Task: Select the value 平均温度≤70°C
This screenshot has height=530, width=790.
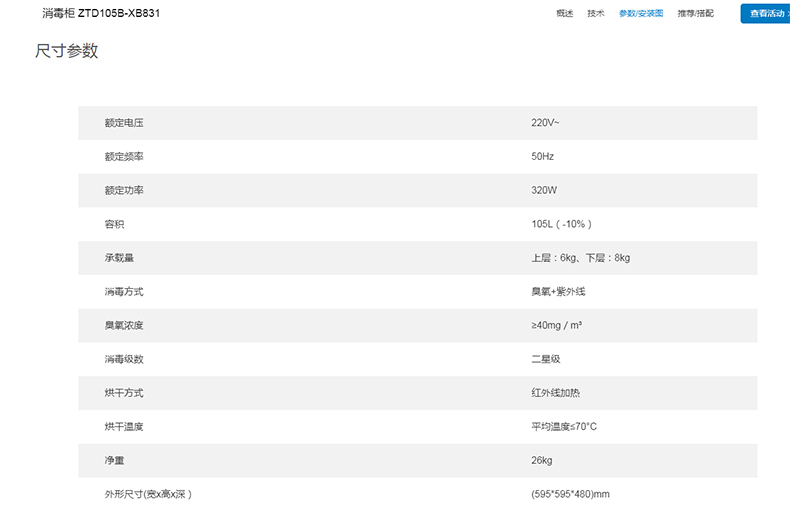Action: [x=564, y=427]
